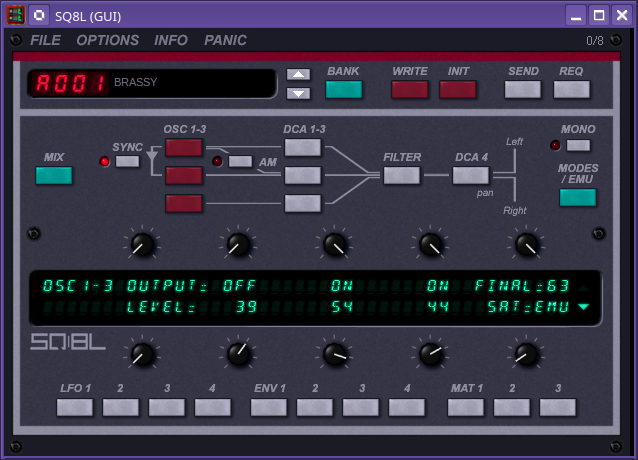Click the teal BANK button
This screenshot has width=638, height=460.
(344, 90)
